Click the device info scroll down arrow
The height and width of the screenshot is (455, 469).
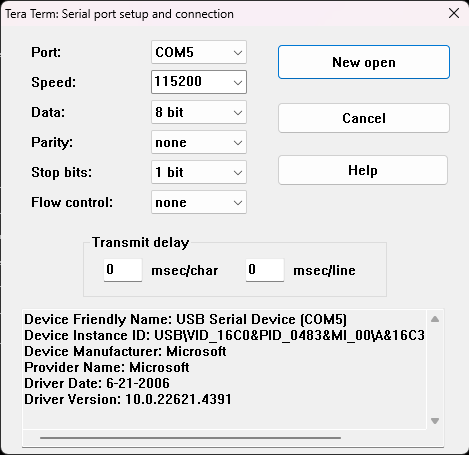click(435, 421)
